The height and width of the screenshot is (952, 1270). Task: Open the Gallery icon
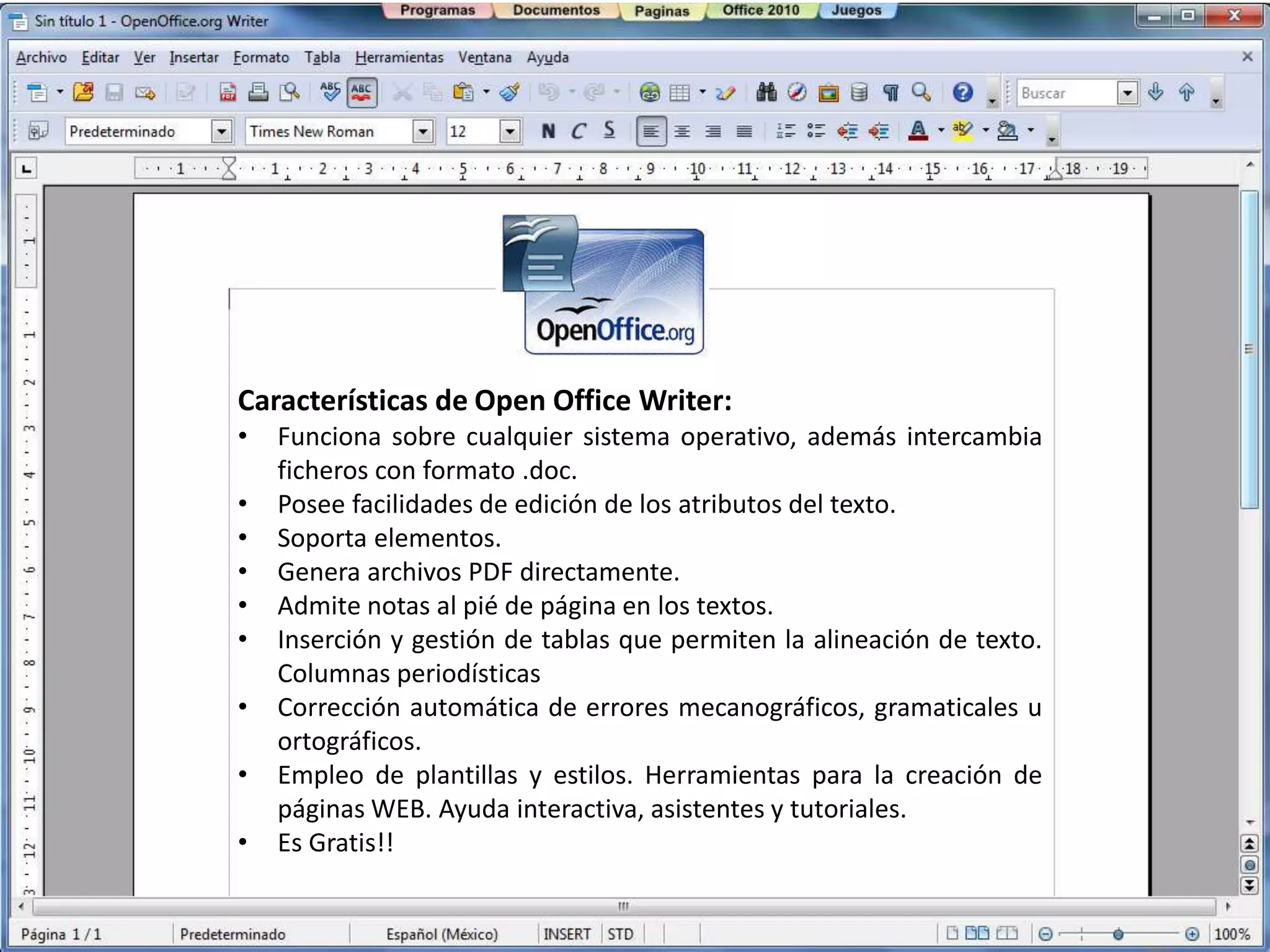point(828,93)
